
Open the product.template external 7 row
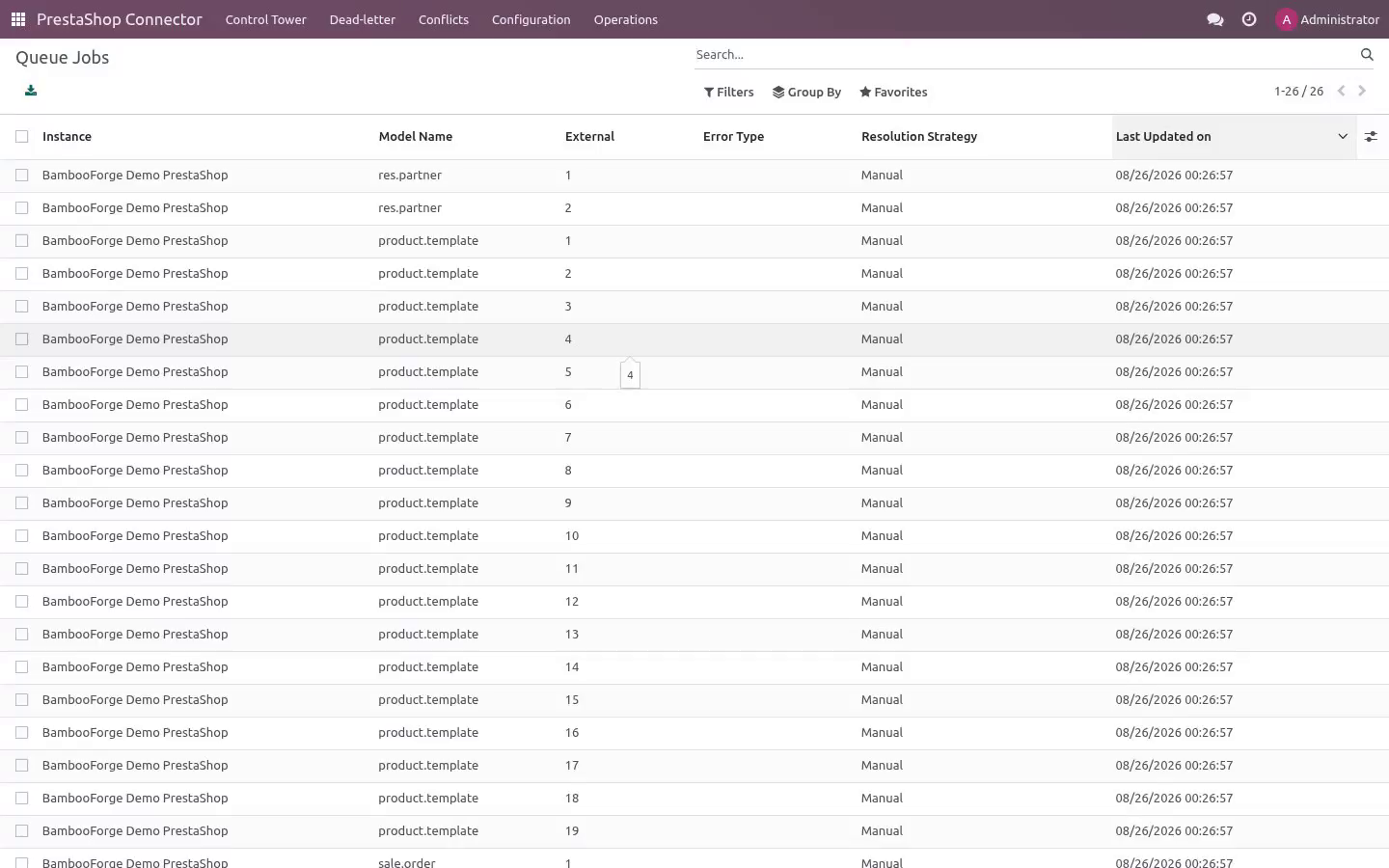tap(694, 438)
